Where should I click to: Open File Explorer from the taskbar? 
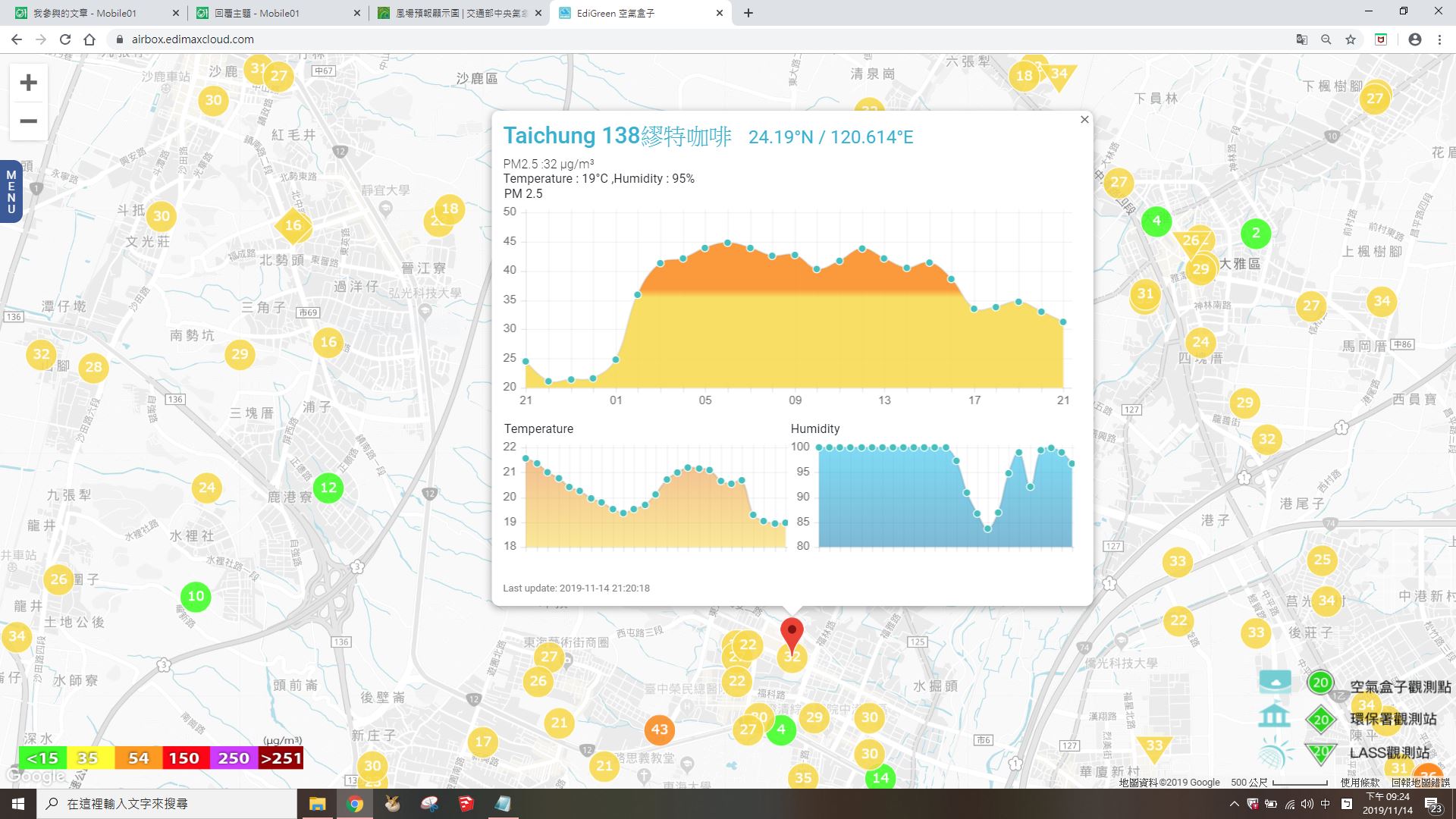317,804
